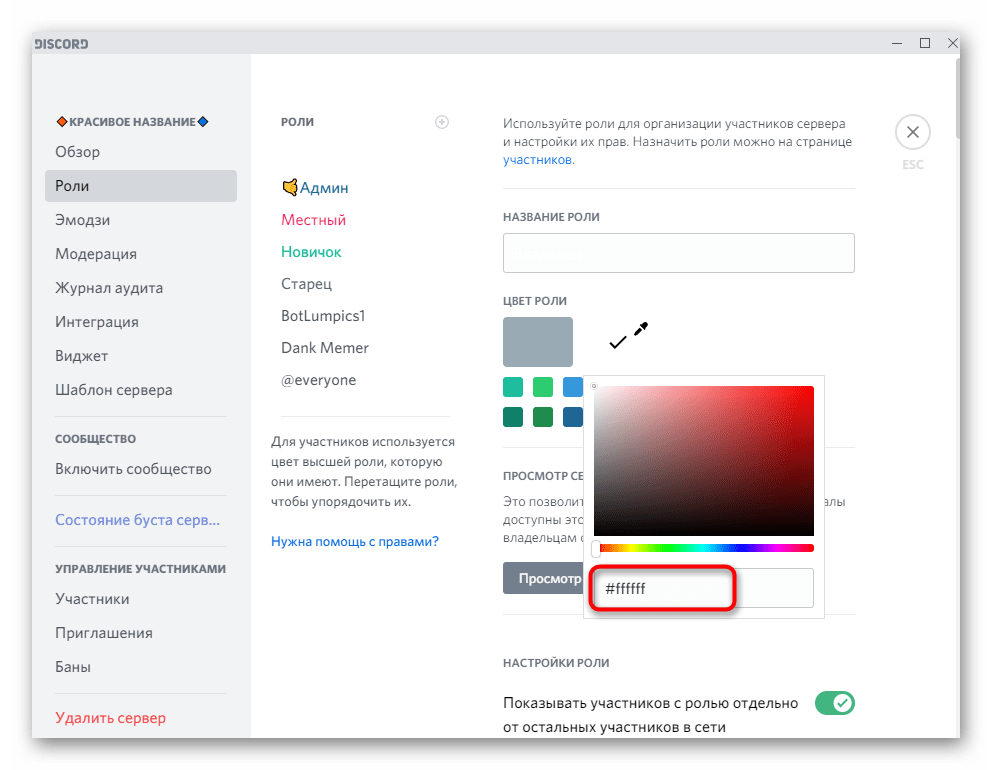Select the default gray color swatch
The height and width of the screenshot is (770, 992).
tap(538, 342)
